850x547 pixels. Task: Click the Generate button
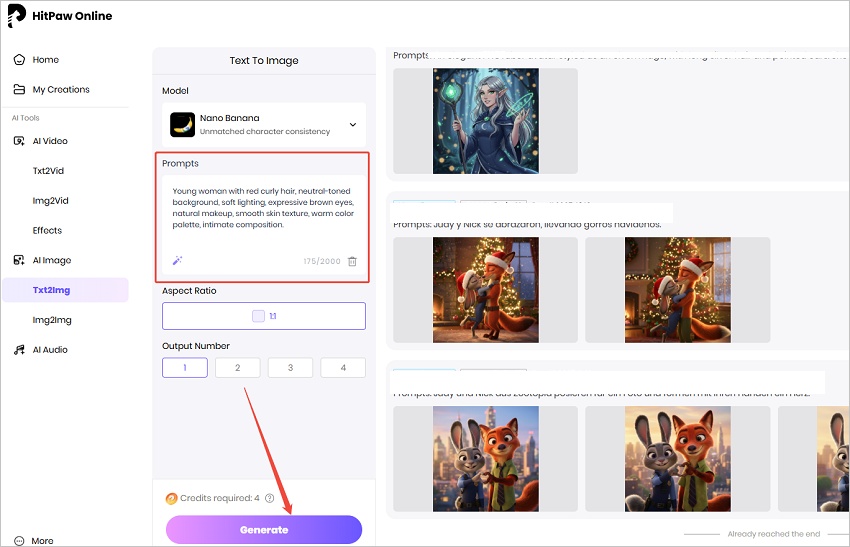point(264,530)
